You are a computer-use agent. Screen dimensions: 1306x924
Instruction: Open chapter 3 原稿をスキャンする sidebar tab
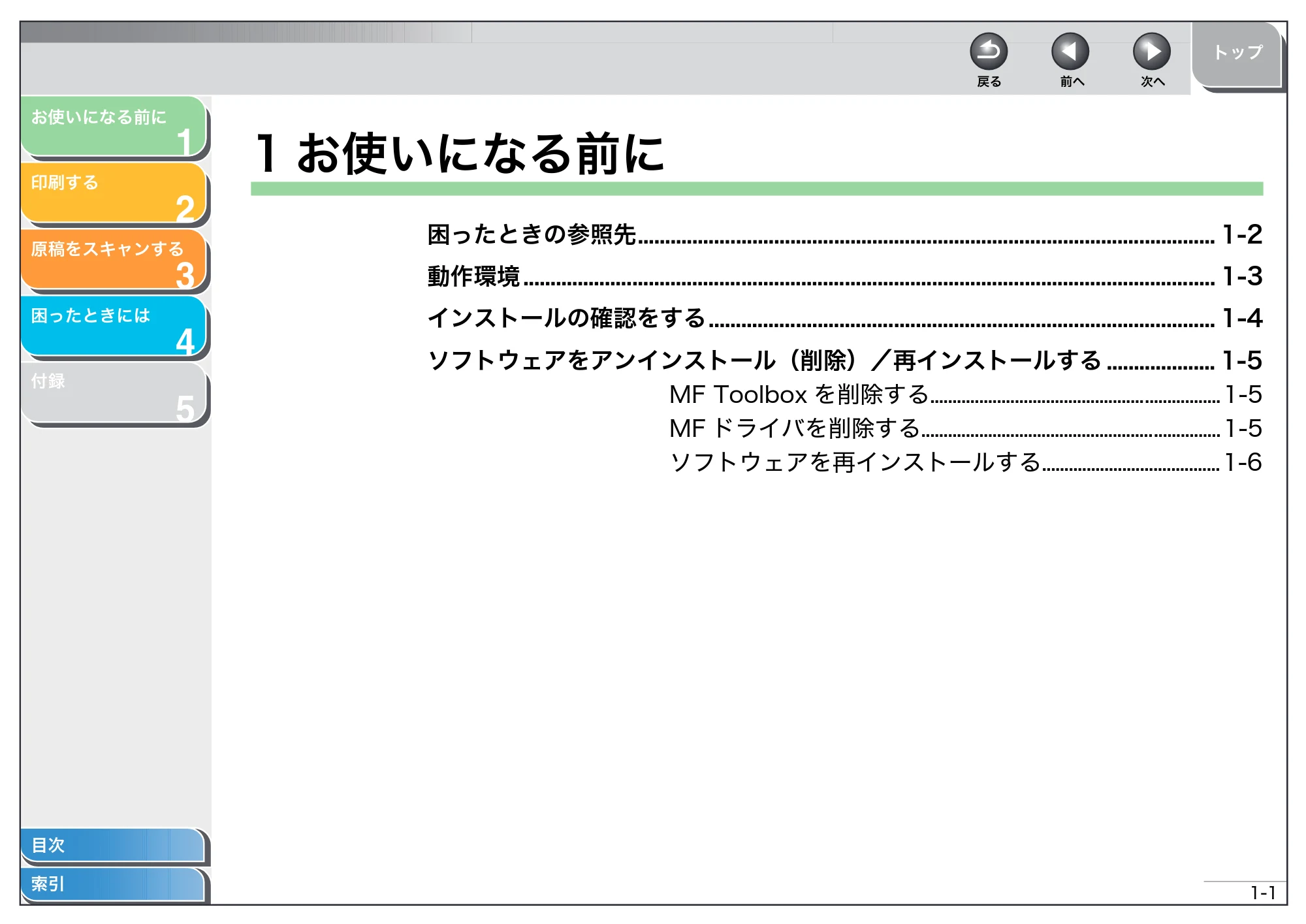[x=114, y=259]
